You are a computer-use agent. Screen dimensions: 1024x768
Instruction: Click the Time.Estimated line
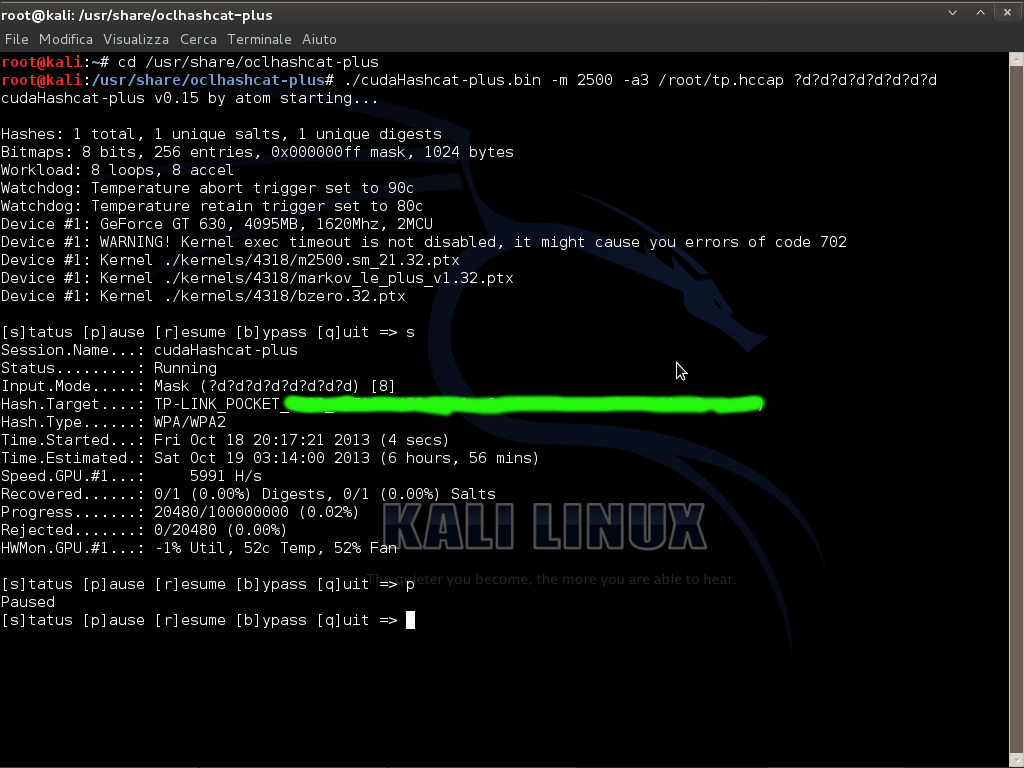pos(270,458)
